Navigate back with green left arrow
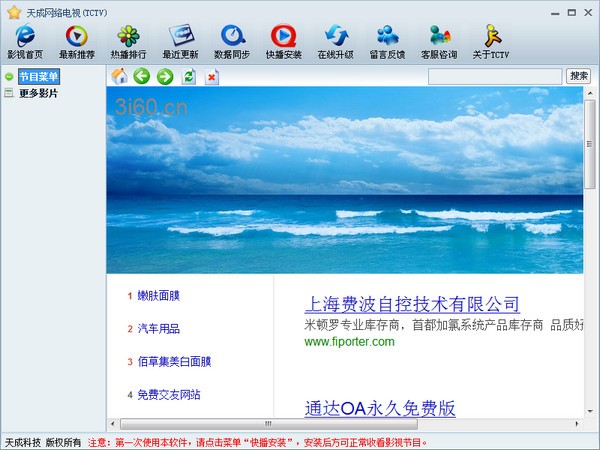 click(x=142, y=77)
